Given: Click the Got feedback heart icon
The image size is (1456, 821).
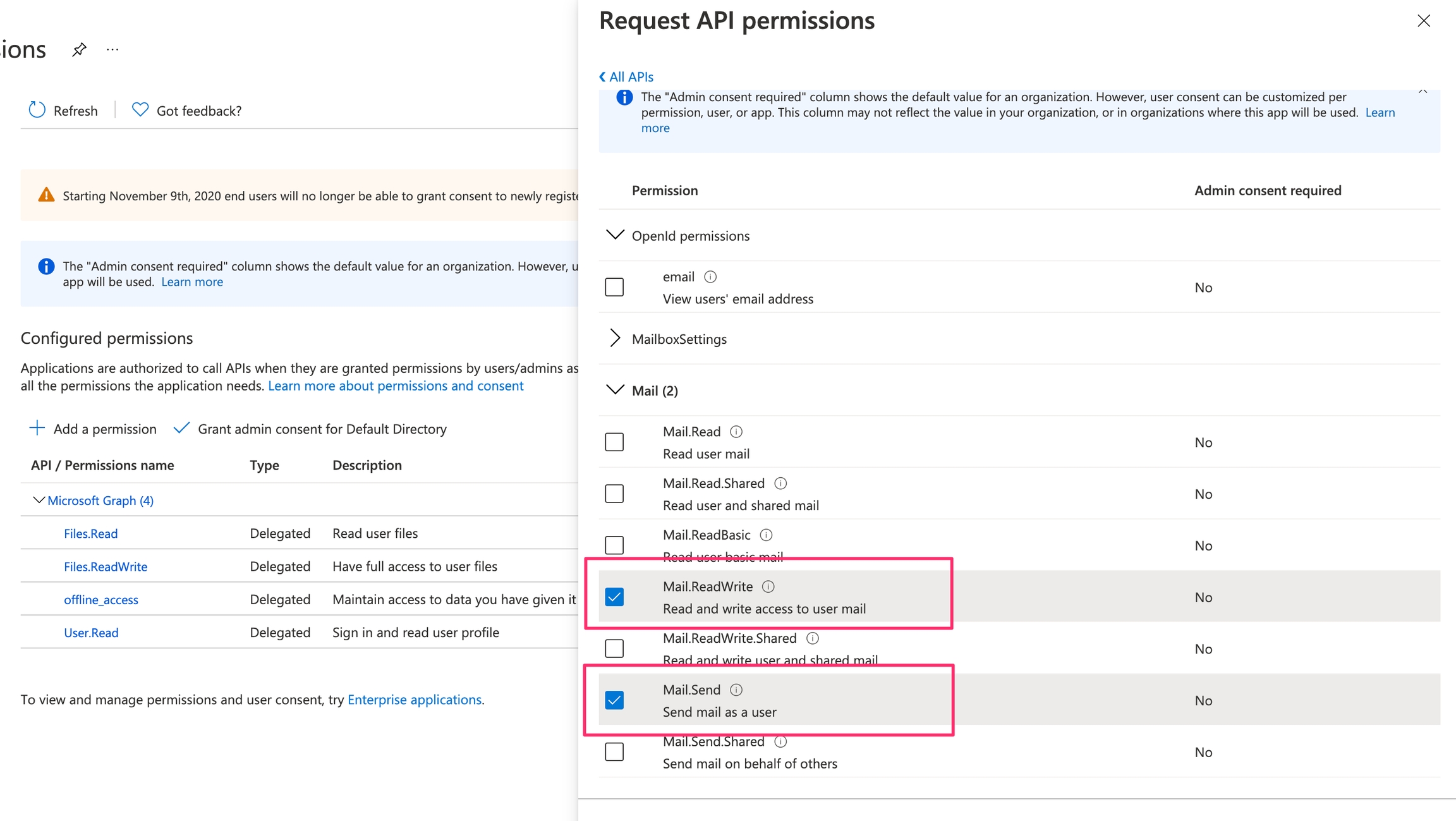Looking at the screenshot, I should pyautogui.click(x=140, y=110).
